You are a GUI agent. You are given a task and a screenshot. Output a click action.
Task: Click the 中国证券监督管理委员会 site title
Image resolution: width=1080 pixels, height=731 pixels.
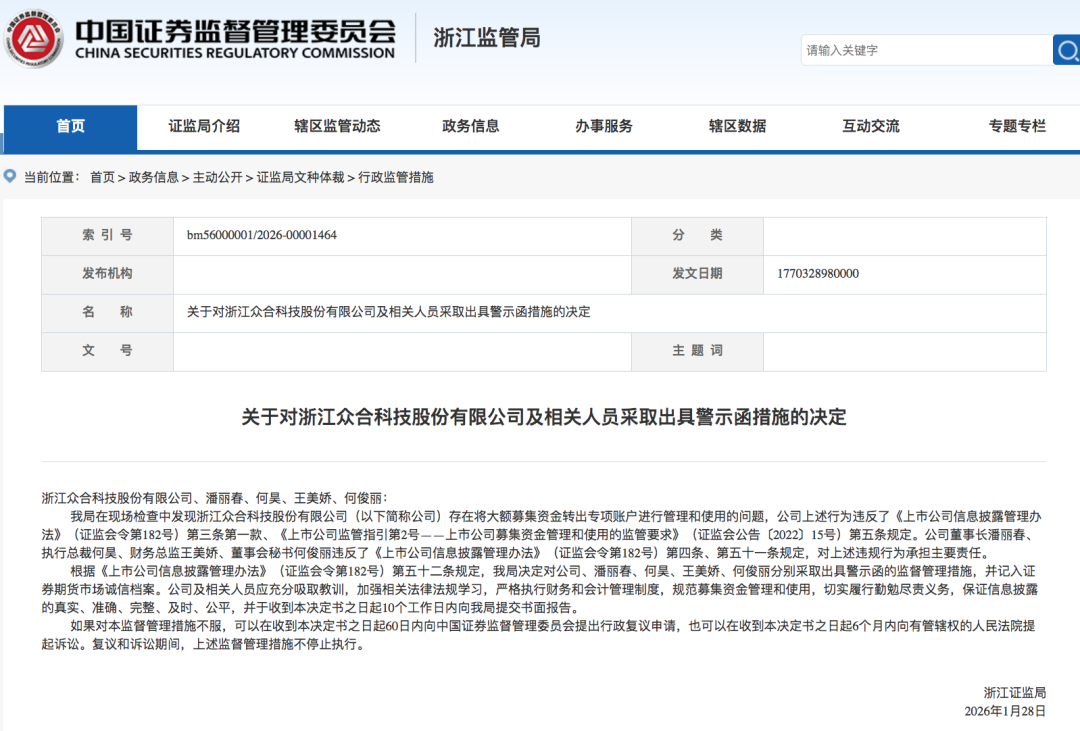click(x=236, y=31)
